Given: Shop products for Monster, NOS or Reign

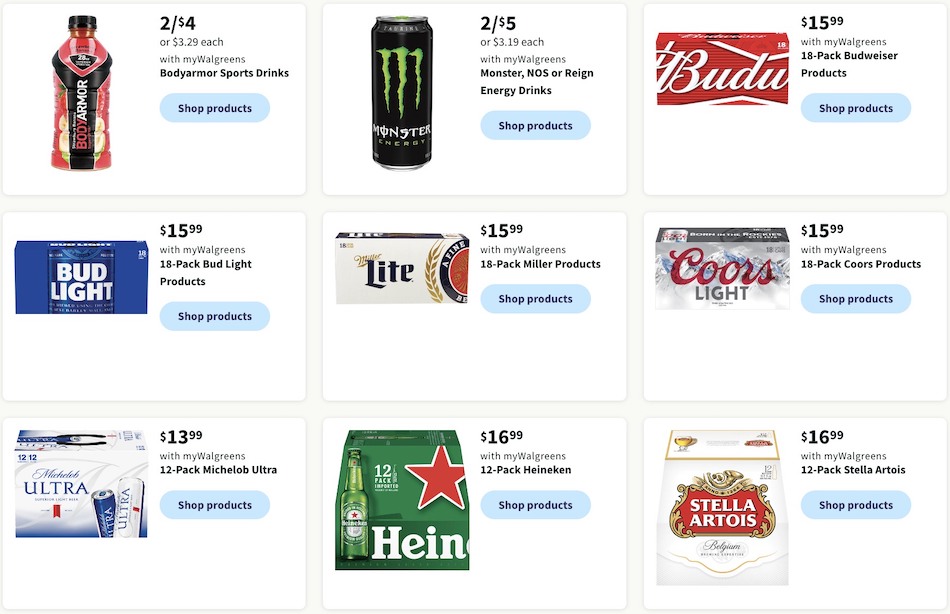Looking at the screenshot, I should point(535,125).
